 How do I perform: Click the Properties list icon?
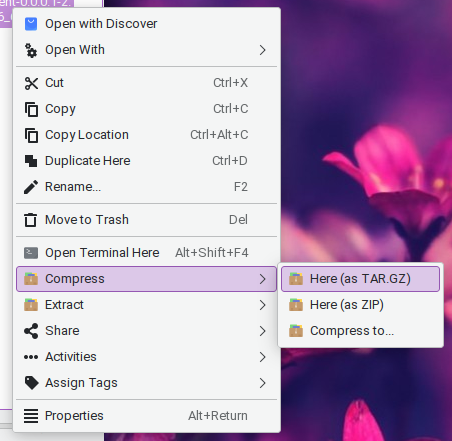pyautogui.click(x=31, y=416)
